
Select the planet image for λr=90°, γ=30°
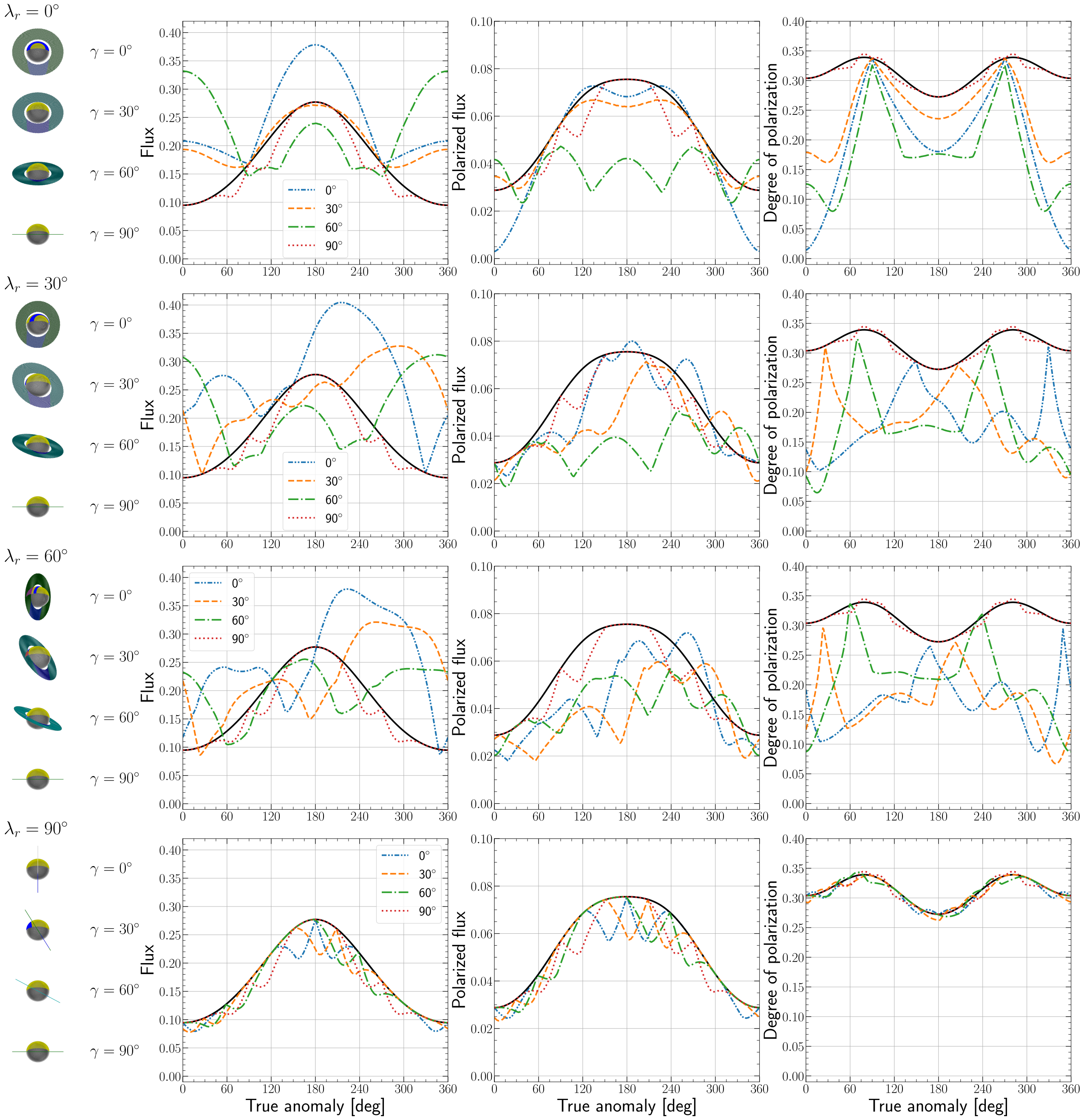[x=38, y=930]
